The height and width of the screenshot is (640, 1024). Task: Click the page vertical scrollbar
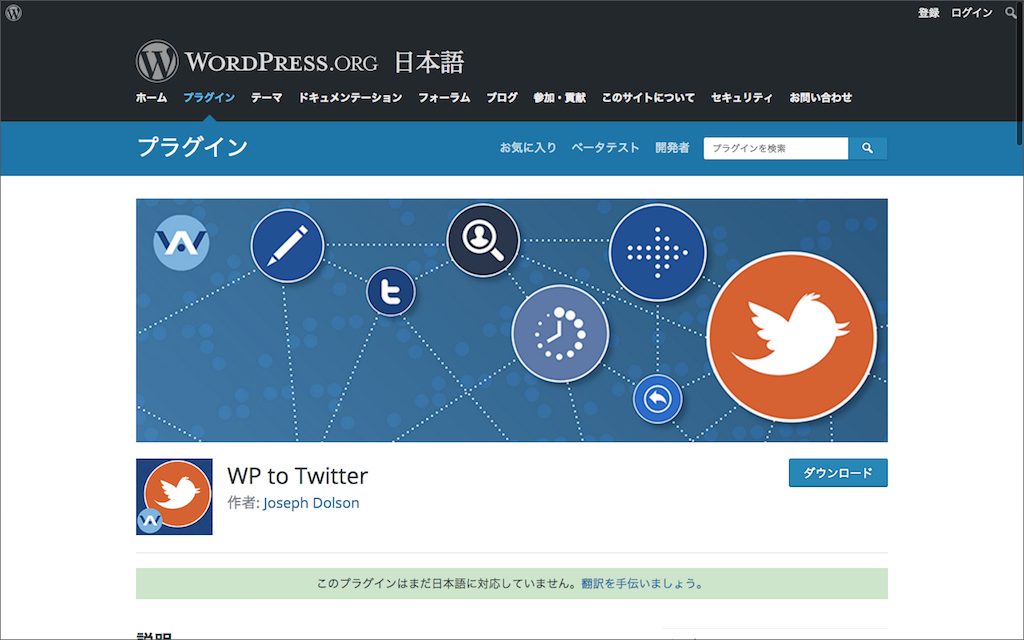point(1020,72)
